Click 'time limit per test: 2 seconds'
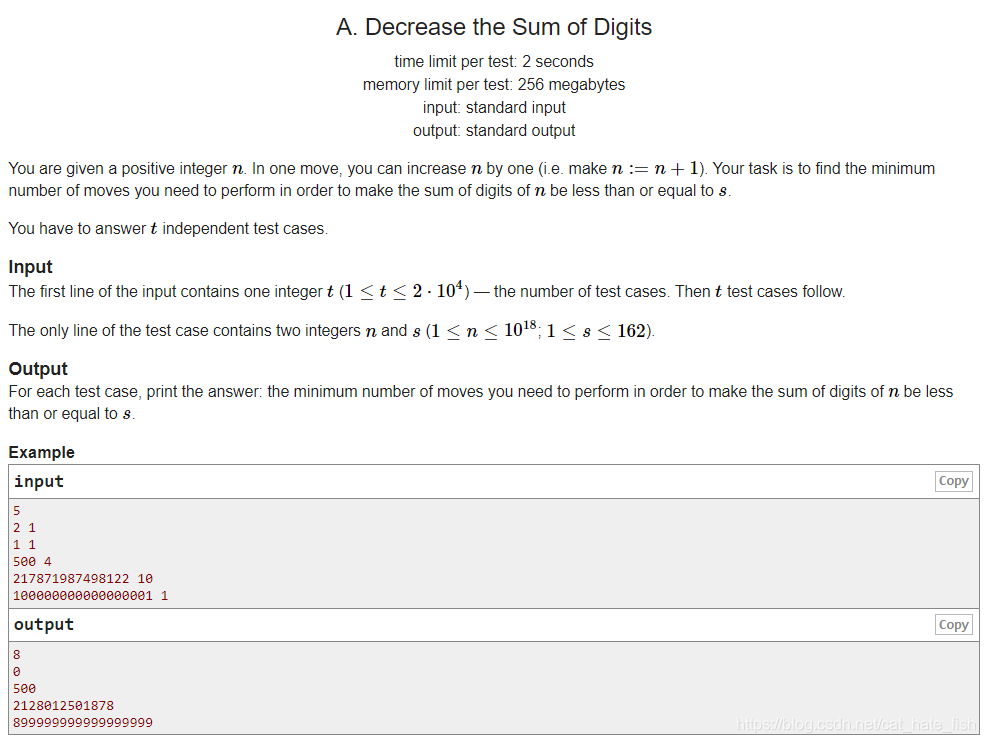This screenshot has height=743, width=985. (494, 62)
